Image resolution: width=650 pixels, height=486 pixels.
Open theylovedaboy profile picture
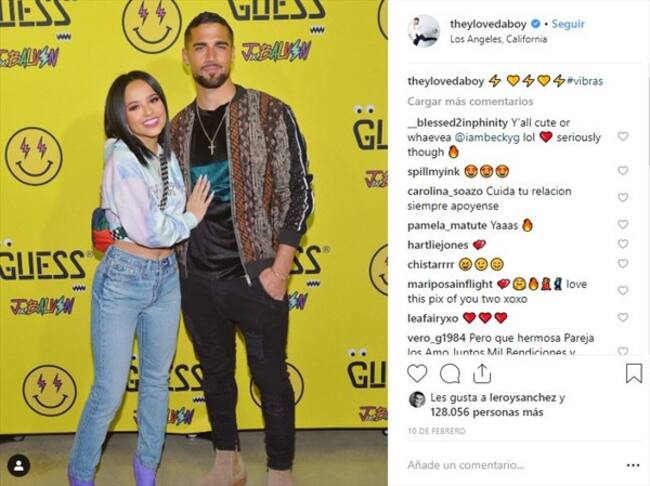[x=424, y=31]
